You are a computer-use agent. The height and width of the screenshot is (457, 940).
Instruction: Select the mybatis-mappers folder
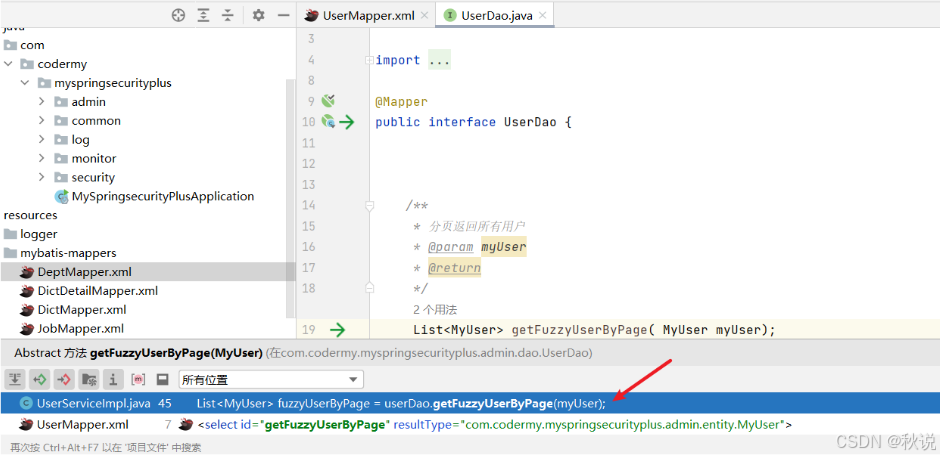[x=68, y=253]
